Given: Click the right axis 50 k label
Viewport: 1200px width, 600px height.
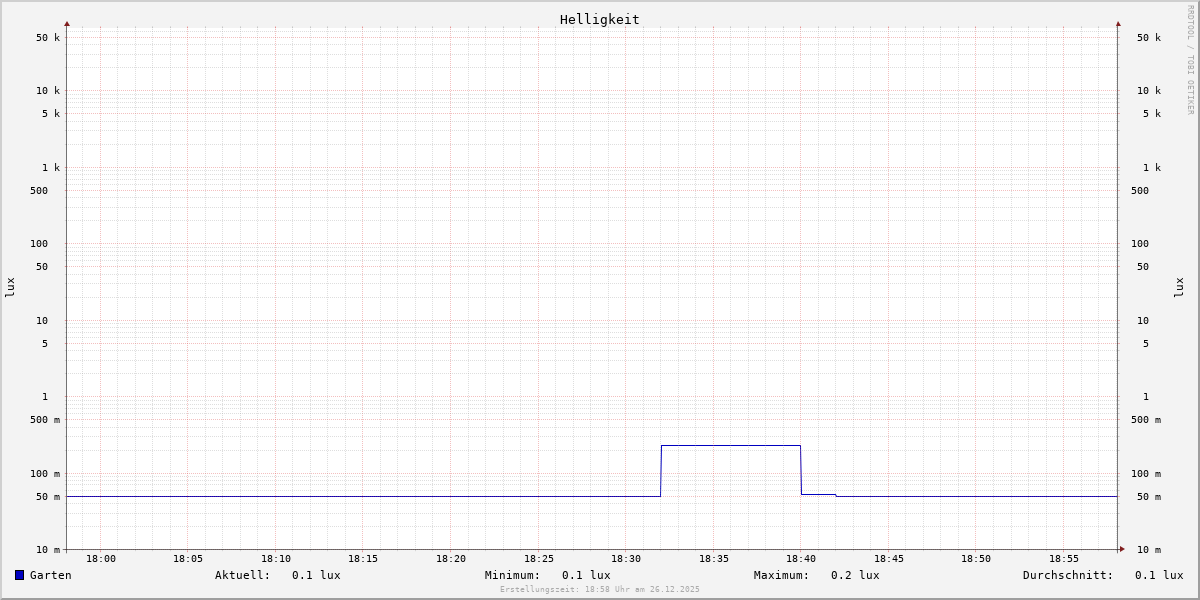Looking at the screenshot, I should tap(1149, 38).
